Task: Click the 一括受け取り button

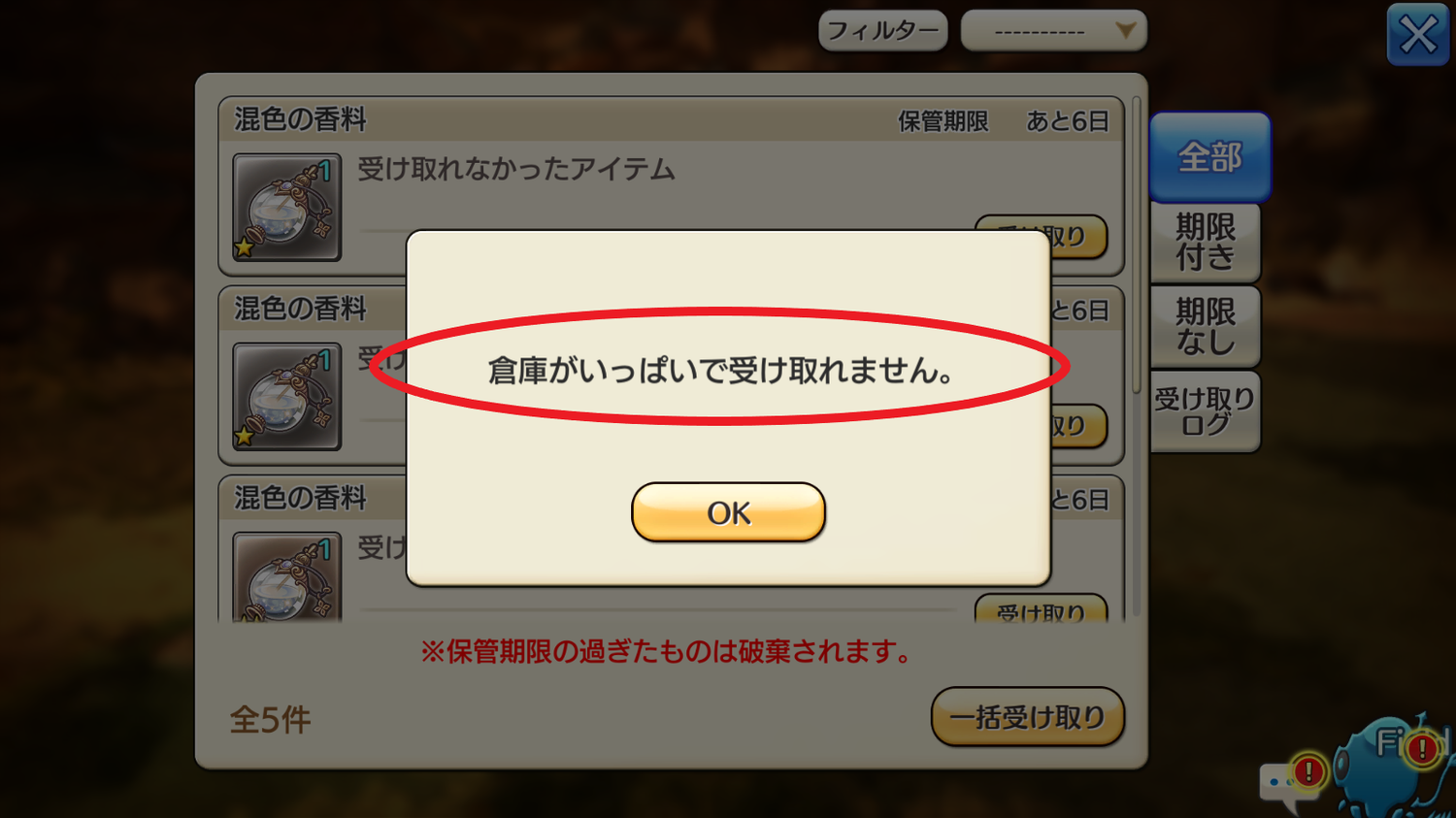Action: coord(1027,717)
